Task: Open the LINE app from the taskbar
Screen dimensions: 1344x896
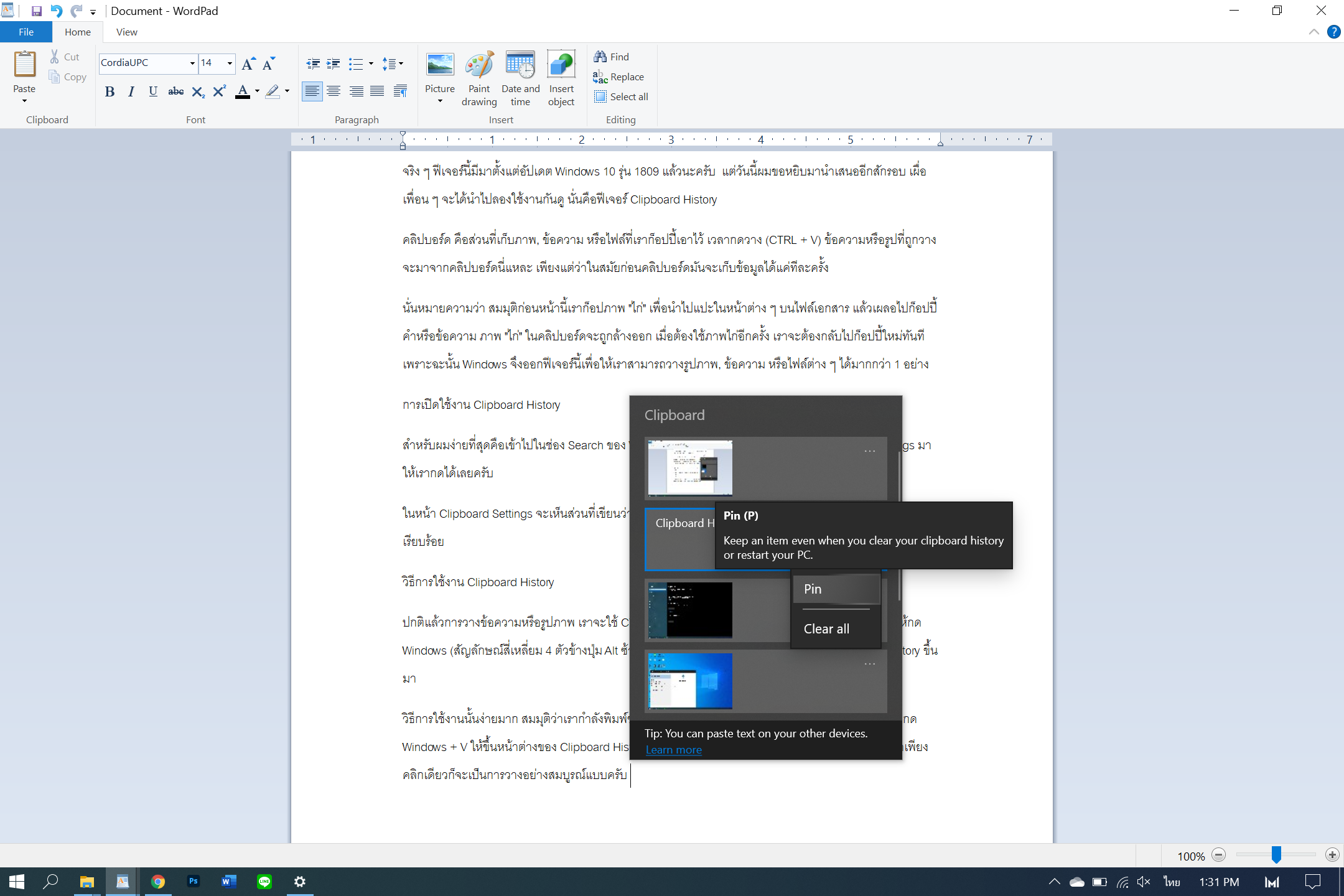Action: [x=264, y=881]
